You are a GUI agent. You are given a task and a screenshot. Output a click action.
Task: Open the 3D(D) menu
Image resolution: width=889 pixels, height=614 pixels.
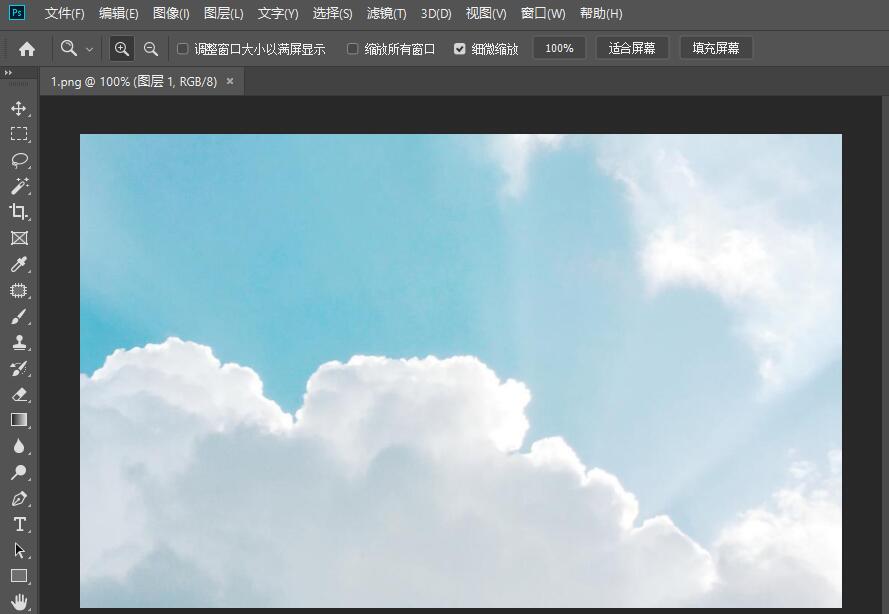click(x=436, y=13)
